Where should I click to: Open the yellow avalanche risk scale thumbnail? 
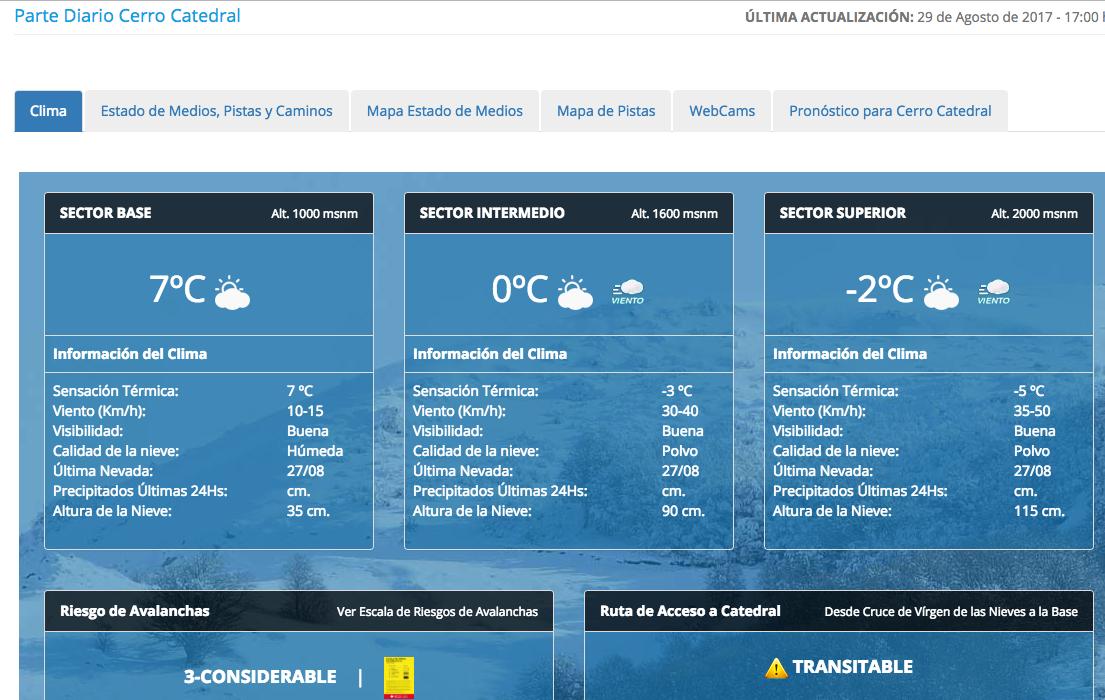pyautogui.click(x=399, y=677)
